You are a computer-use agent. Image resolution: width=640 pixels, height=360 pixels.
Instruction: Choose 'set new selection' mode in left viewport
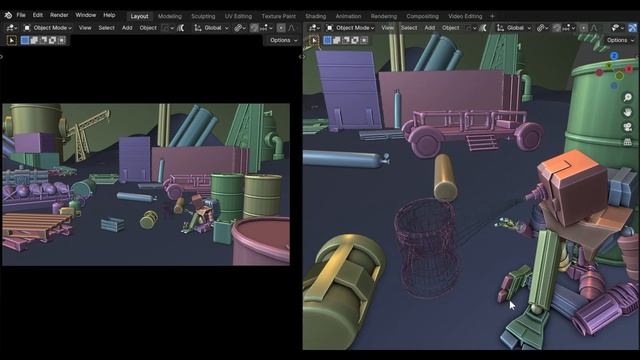(x=25, y=40)
